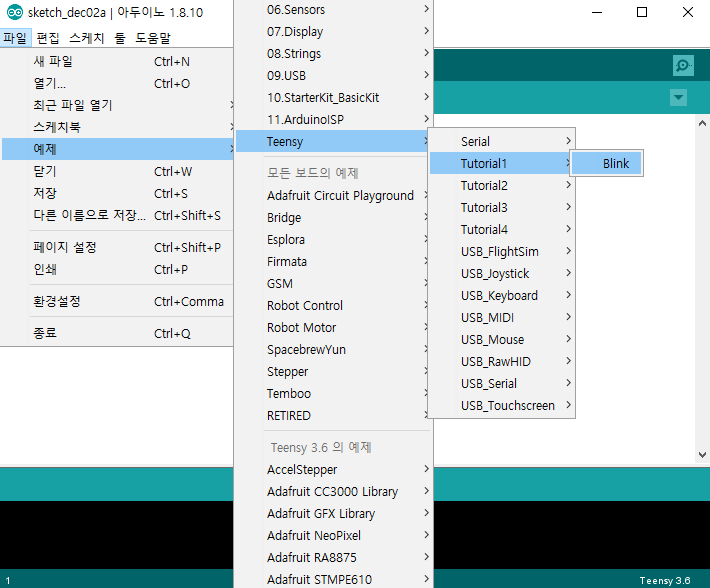Open SpacebrewYun examples submenu
Viewport: 710px width, 588px height.
point(333,349)
